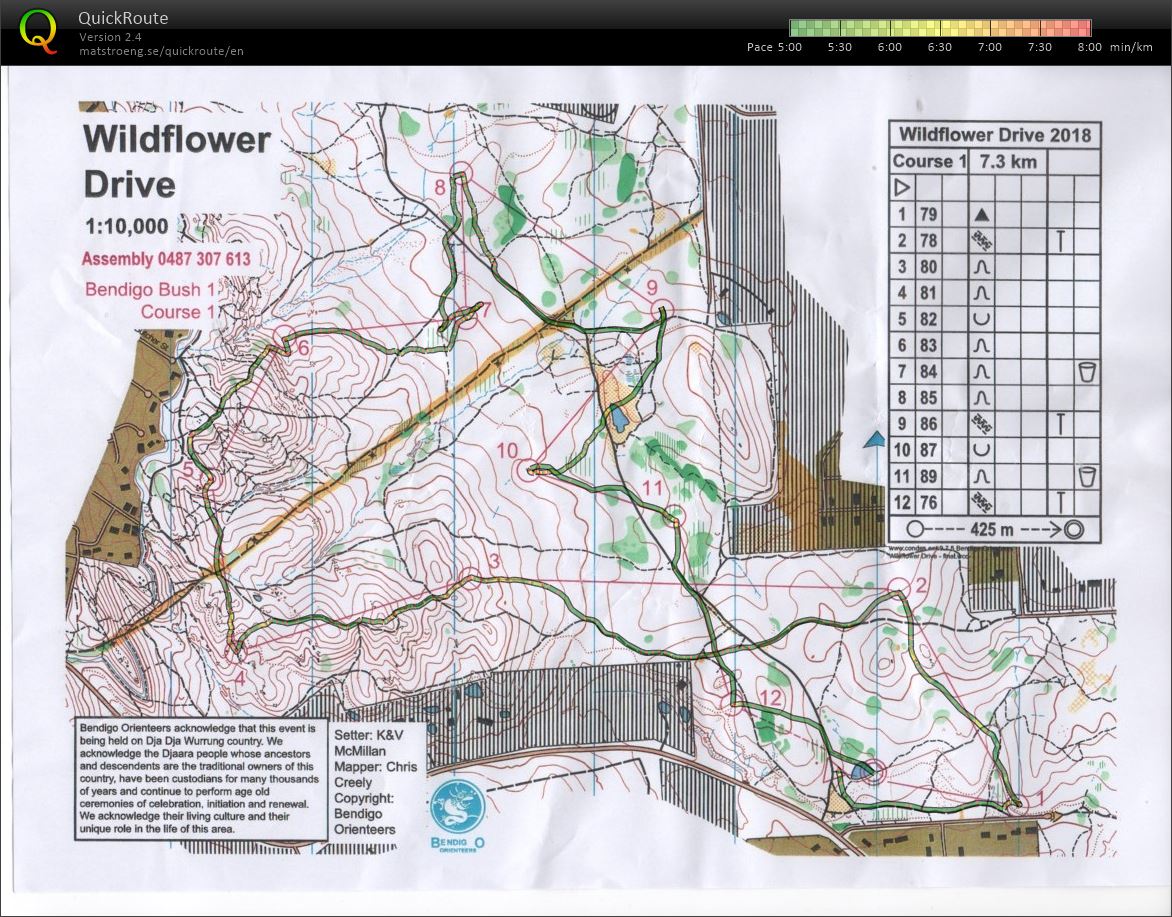The height and width of the screenshot is (917, 1172).
Task: Open the matstroeng.se/quickroute/en link
Action: click(162, 51)
